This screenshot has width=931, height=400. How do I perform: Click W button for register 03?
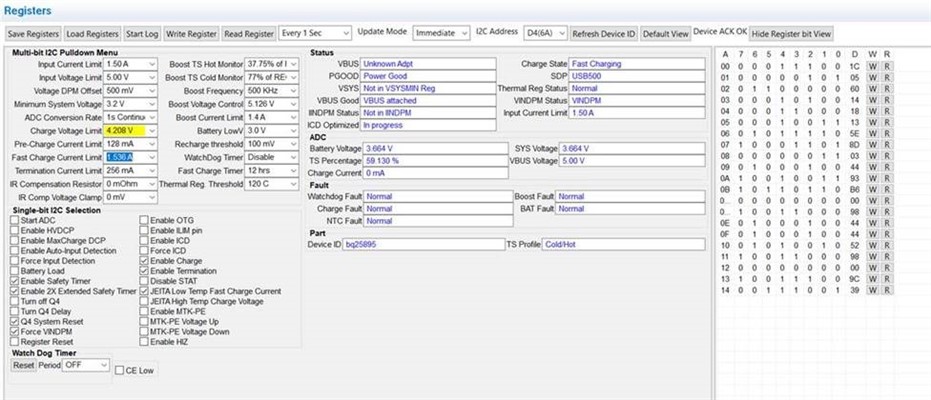872,100
